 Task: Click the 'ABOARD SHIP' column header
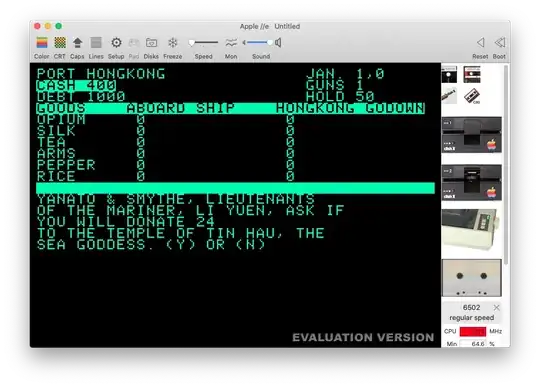(180, 108)
